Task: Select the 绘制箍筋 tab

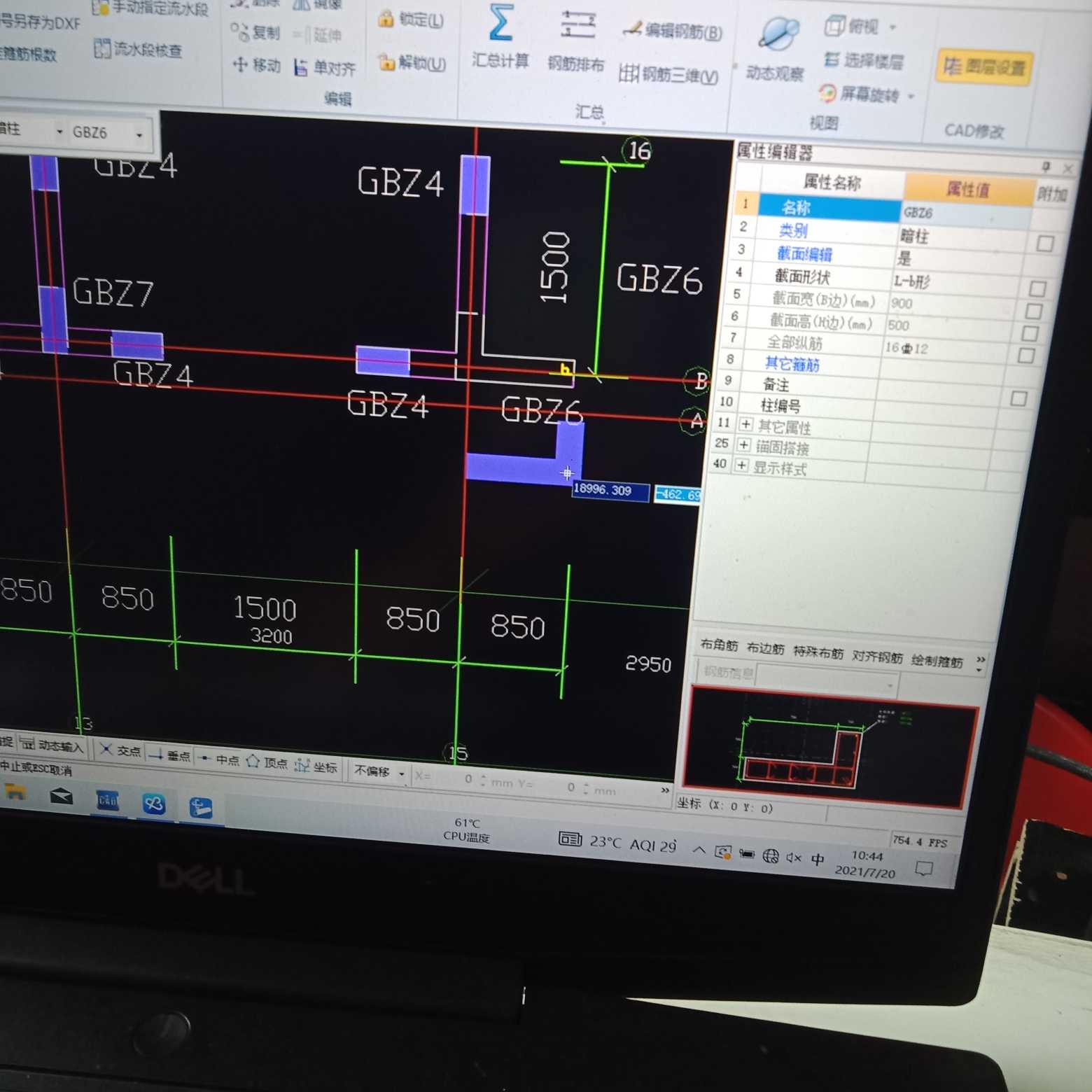Action: click(x=936, y=660)
